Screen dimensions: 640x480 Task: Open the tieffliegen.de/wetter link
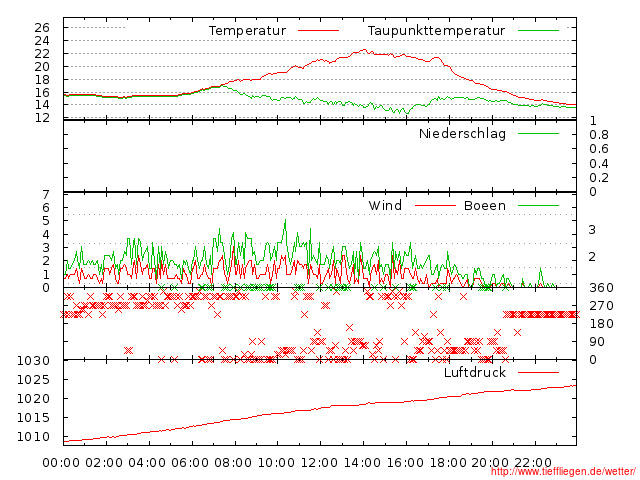click(x=563, y=472)
